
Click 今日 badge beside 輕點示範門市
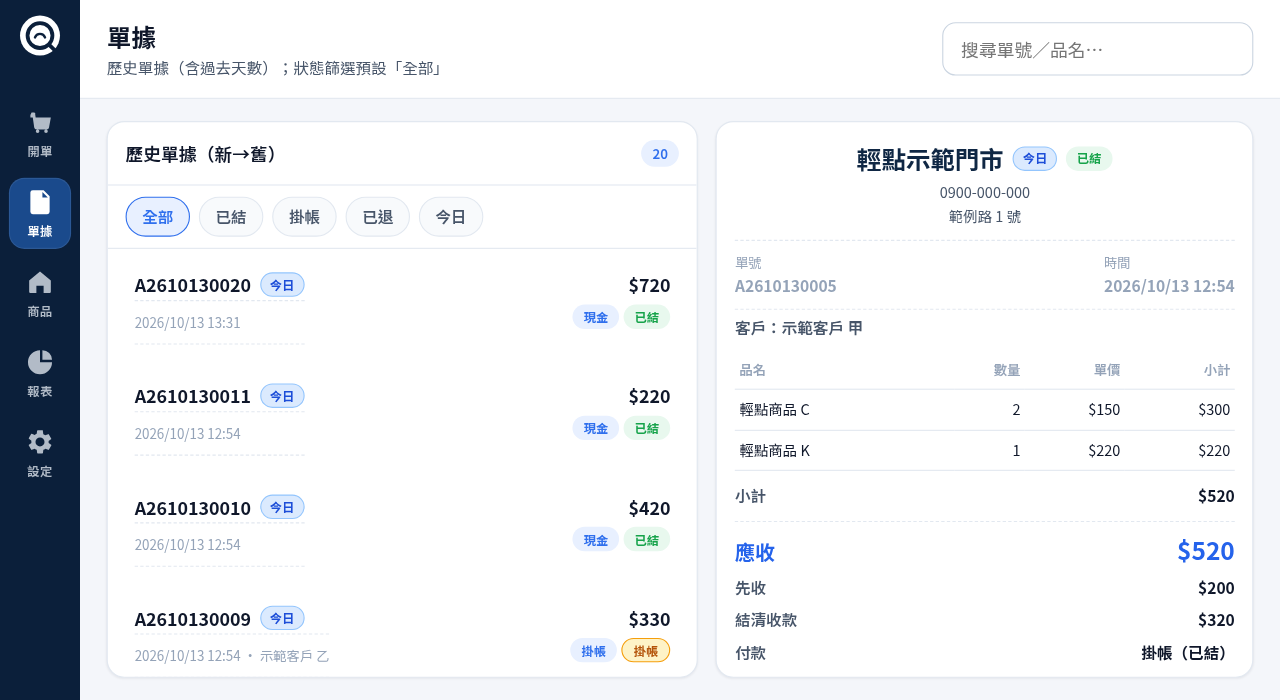[1035, 159]
